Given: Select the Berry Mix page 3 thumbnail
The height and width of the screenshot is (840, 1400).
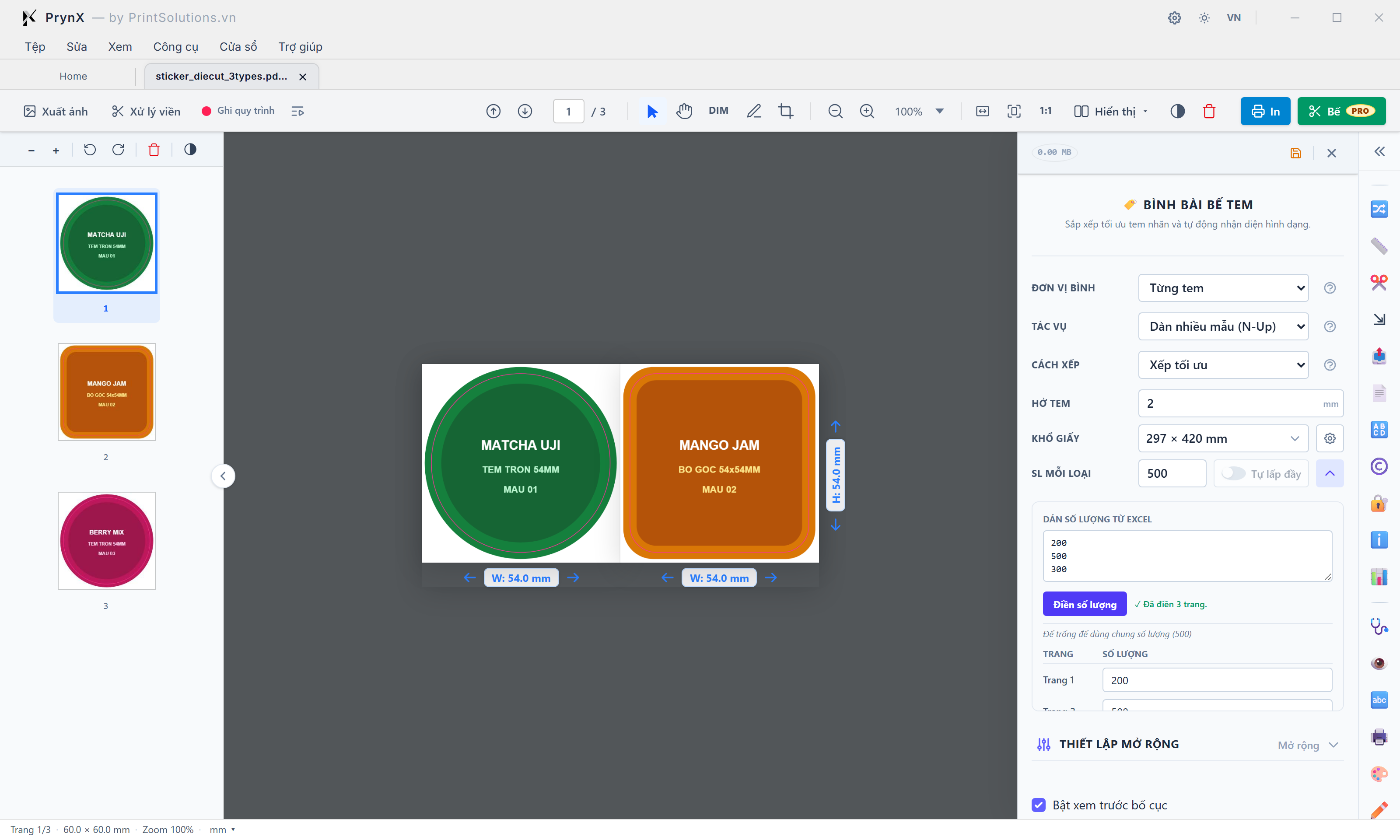Looking at the screenshot, I should [x=106, y=540].
